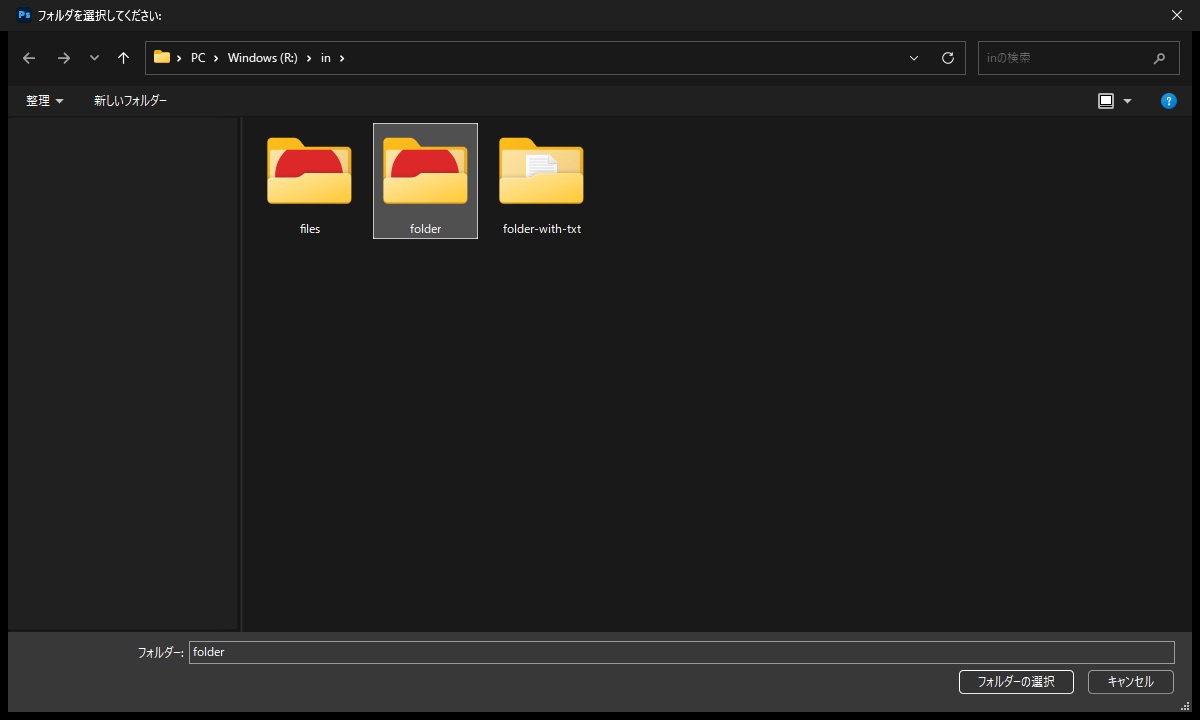Go back to the previous folder

click(x=29, y=58)
